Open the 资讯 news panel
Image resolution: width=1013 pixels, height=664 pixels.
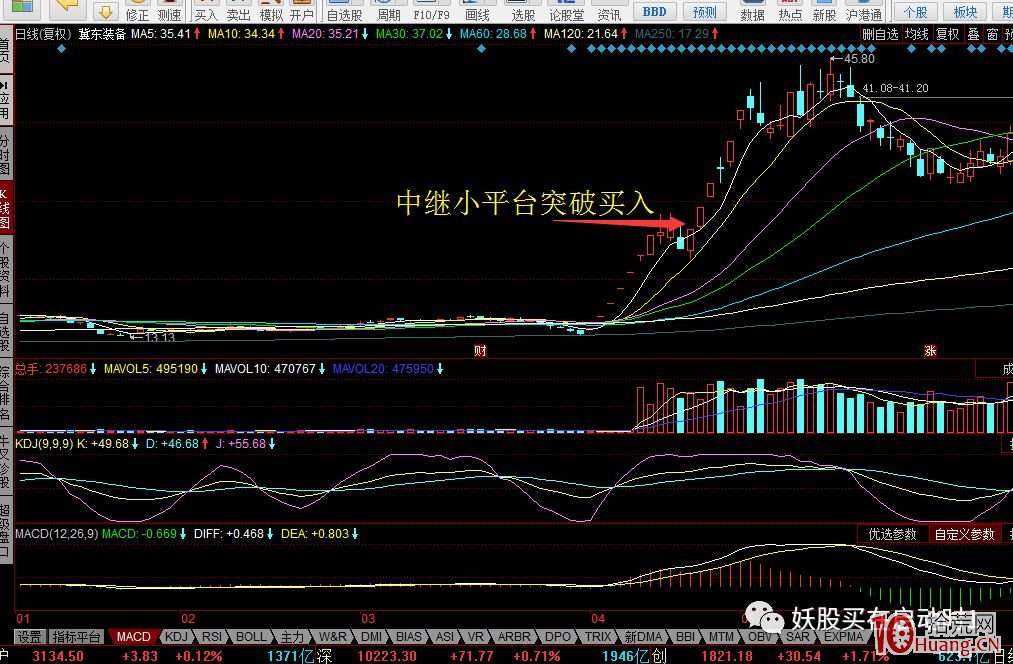click(x=609, y=12)
